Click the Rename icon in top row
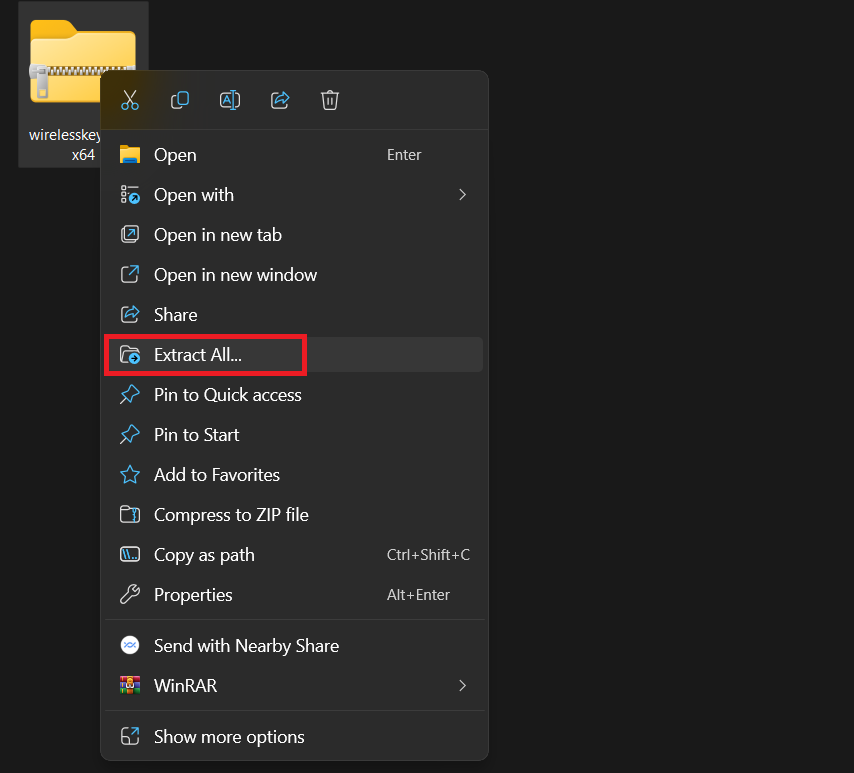Screen dimensions: 854x773 click(x=230, y=100)
